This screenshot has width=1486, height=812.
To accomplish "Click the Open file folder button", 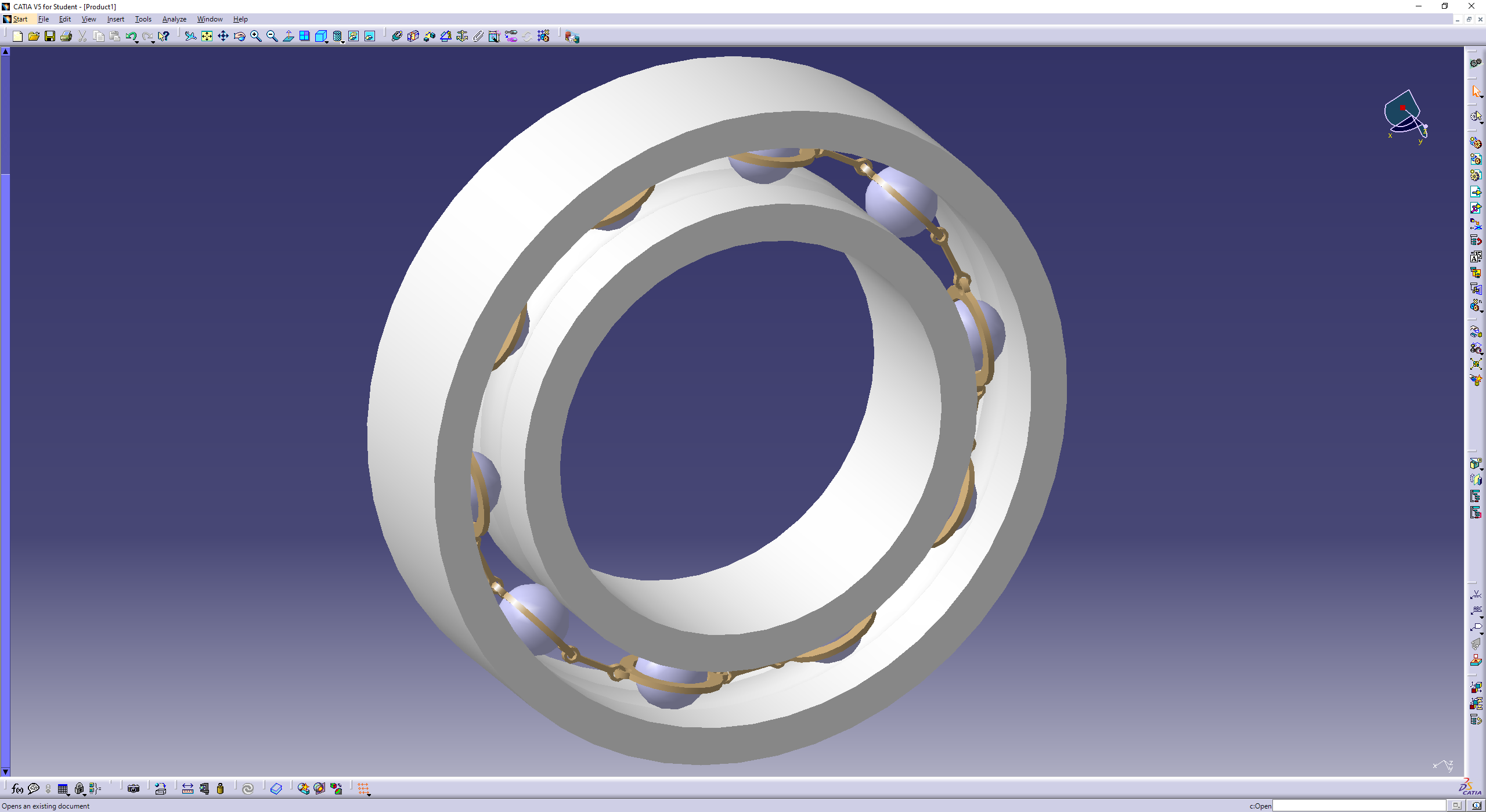I will [x=34, y=37].
